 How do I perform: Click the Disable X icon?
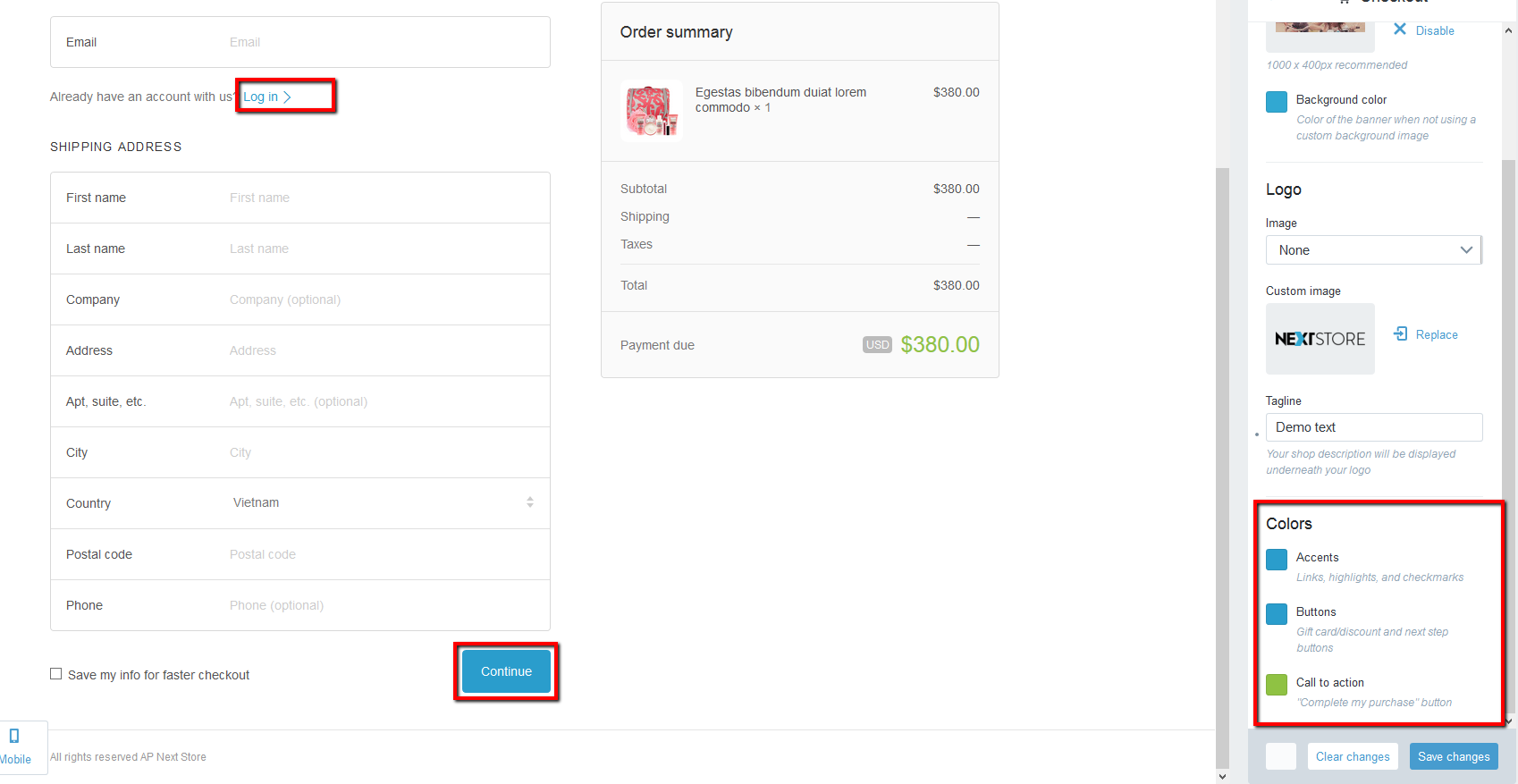[x=1400, y=30]
